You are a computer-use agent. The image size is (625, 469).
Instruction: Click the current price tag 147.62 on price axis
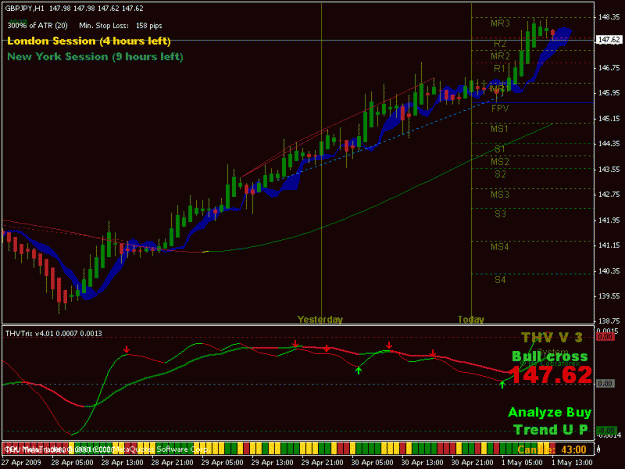(609, 40)
